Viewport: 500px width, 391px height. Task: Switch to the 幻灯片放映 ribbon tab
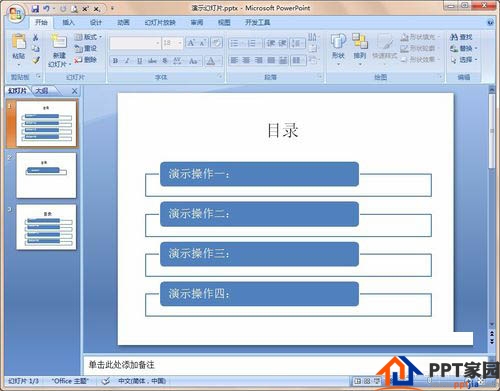[160, 22]
